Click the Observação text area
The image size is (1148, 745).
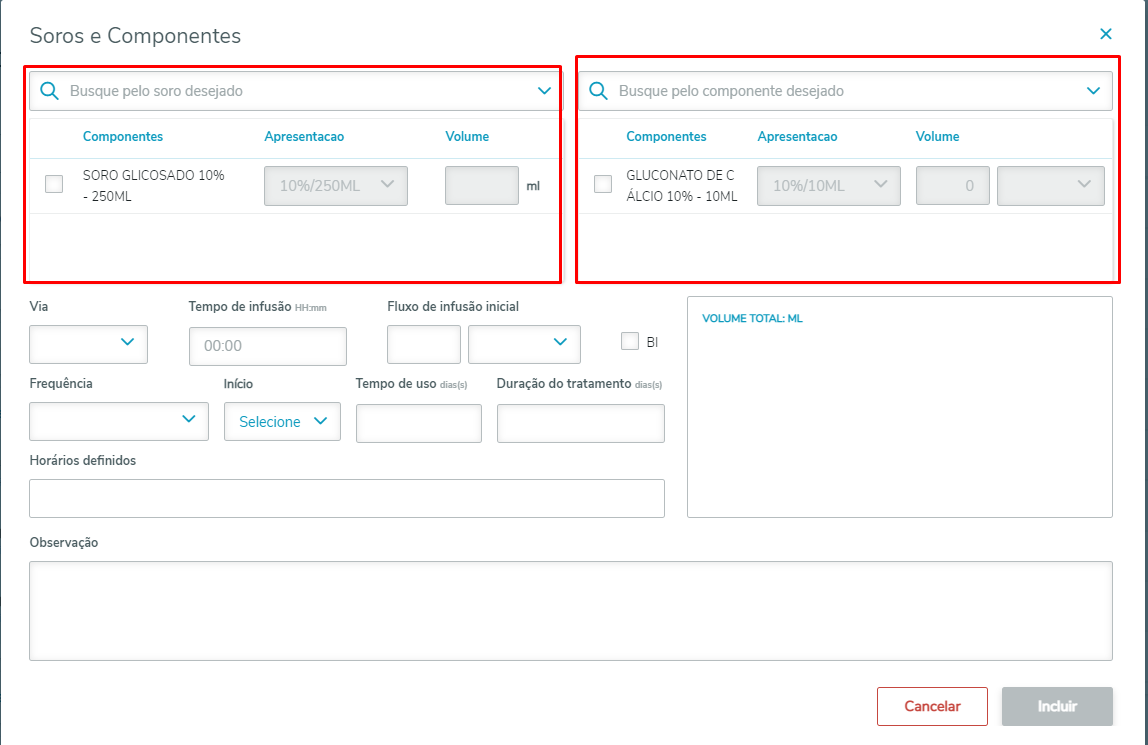[570, 610]
